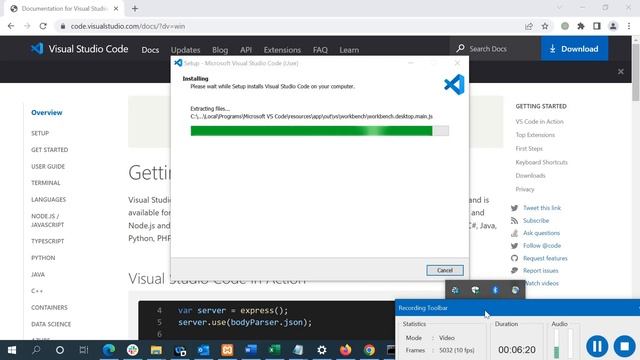Click the Search Docs magnifier icon
This screenshot has width=640, height=360.
[460, 49]
